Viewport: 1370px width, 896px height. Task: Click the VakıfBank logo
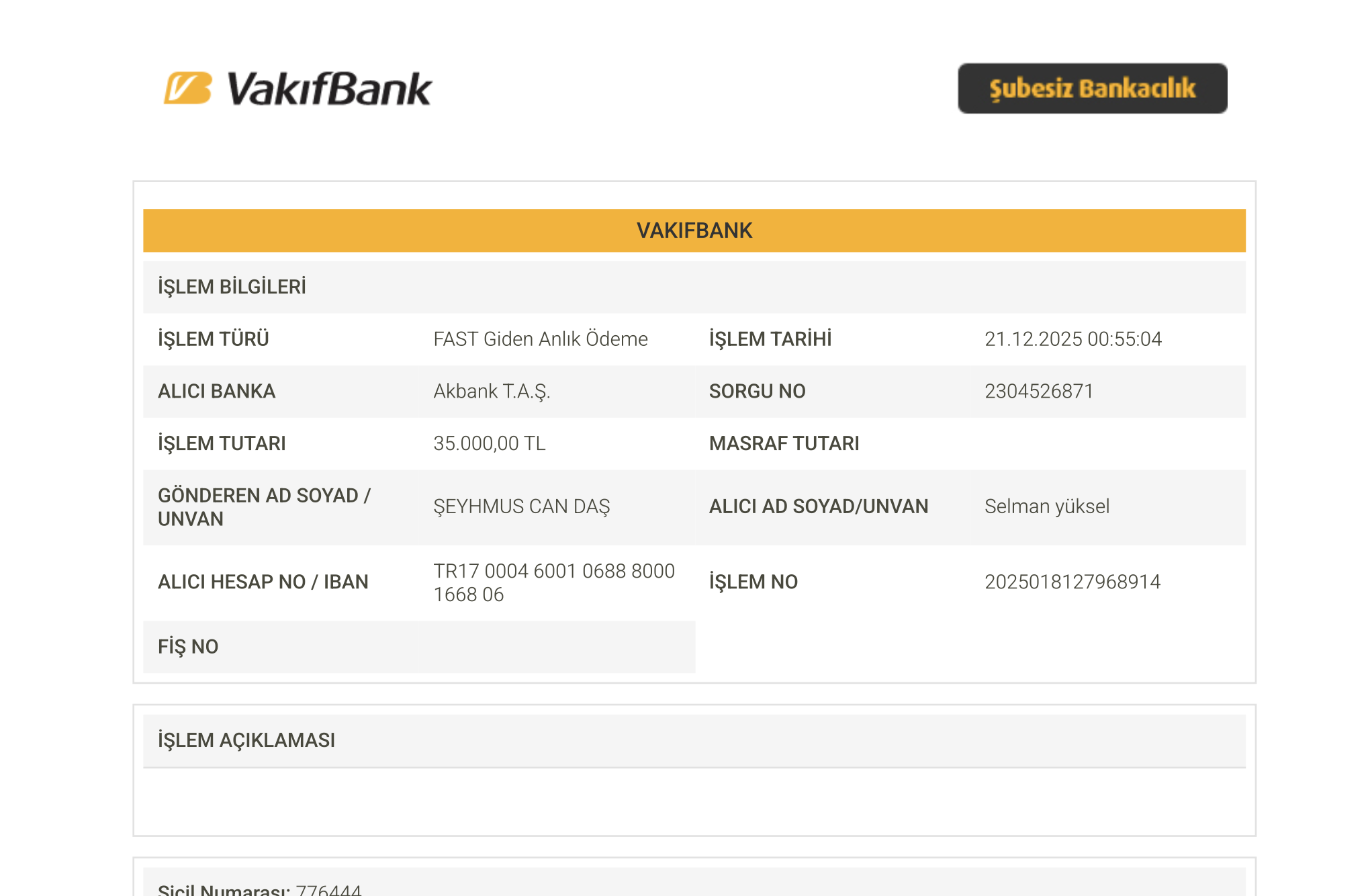(298, 89)
